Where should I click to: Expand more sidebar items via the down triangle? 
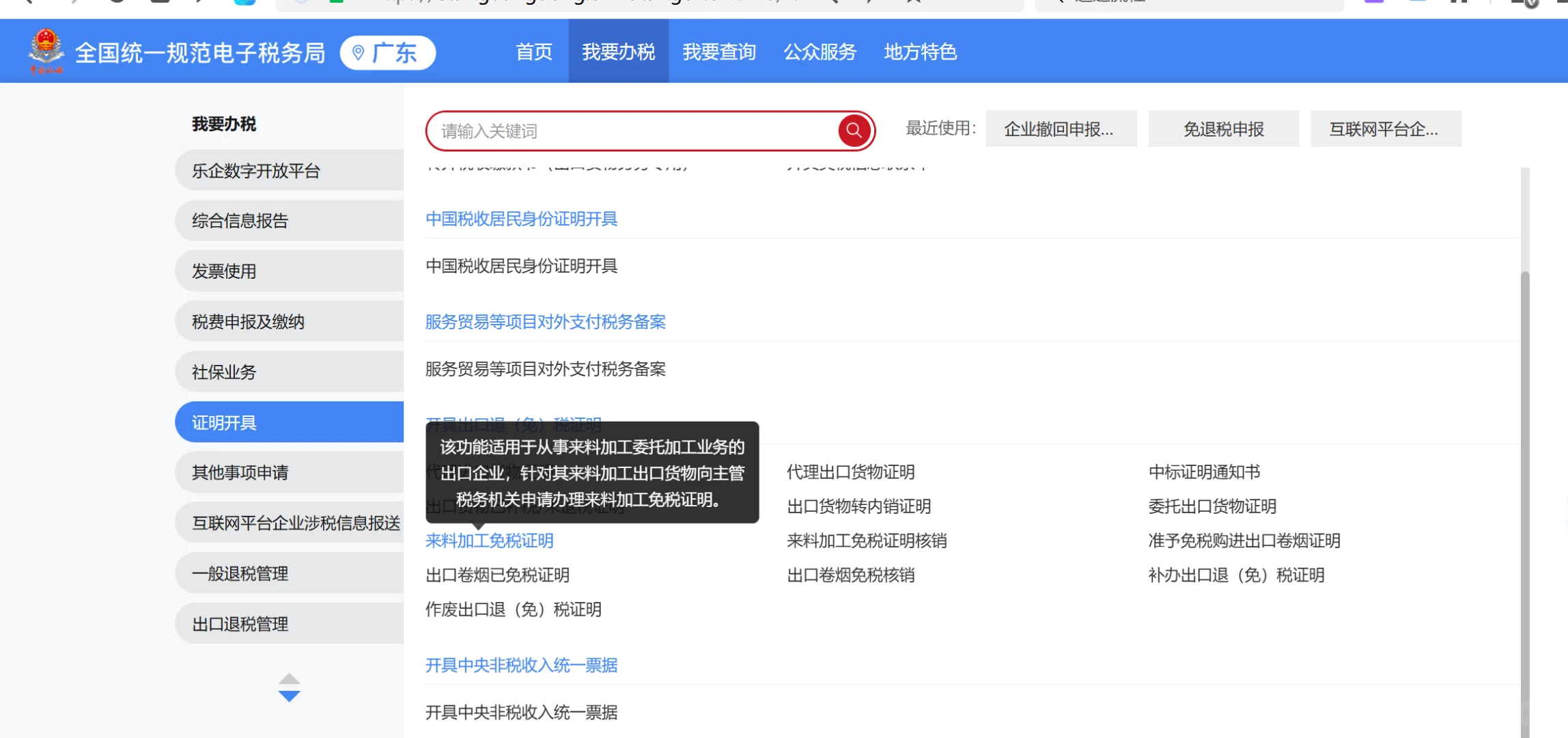[x=290, y=697]
